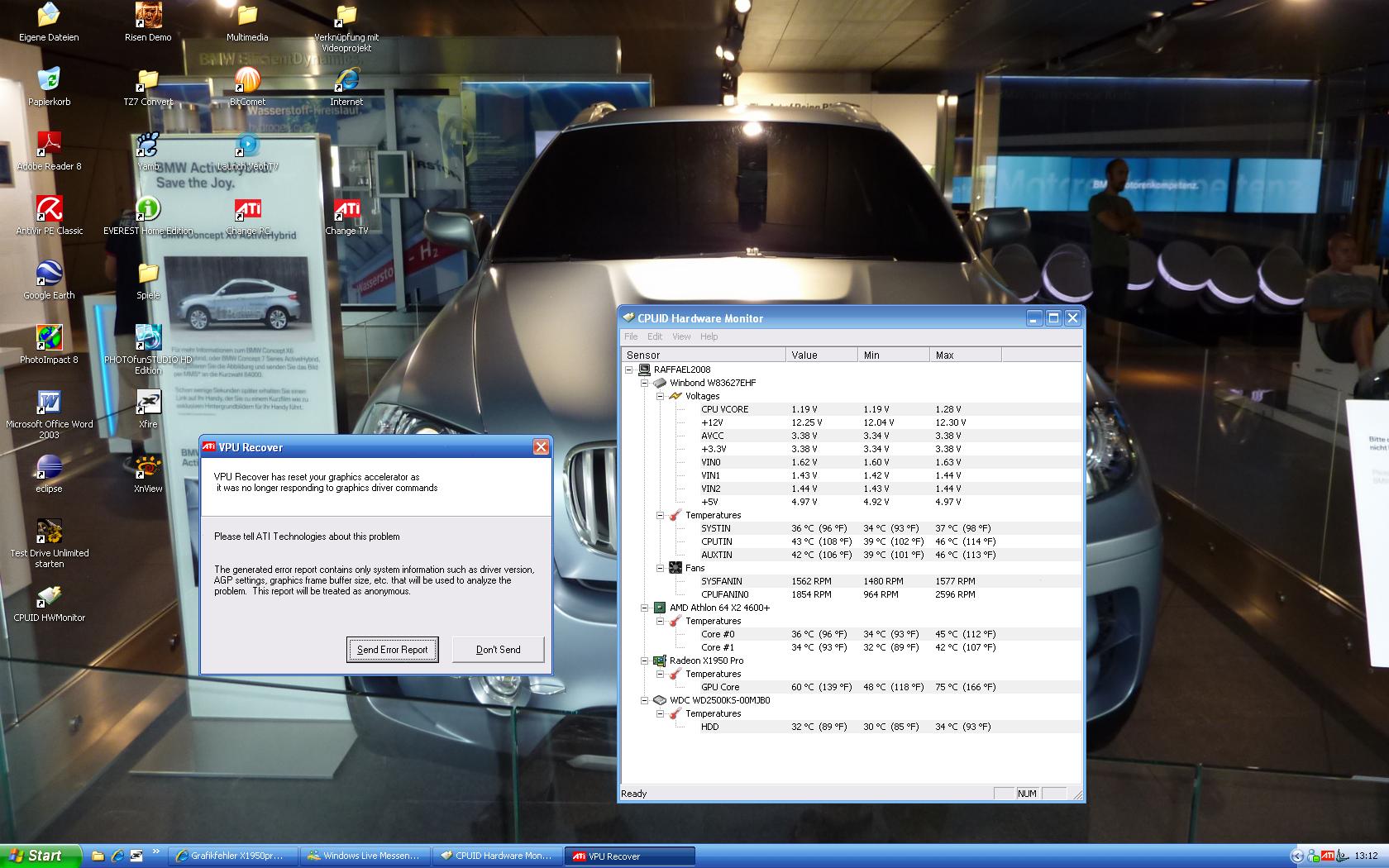
Task: Click the Min column header
Action: click(x=894, y=355)
